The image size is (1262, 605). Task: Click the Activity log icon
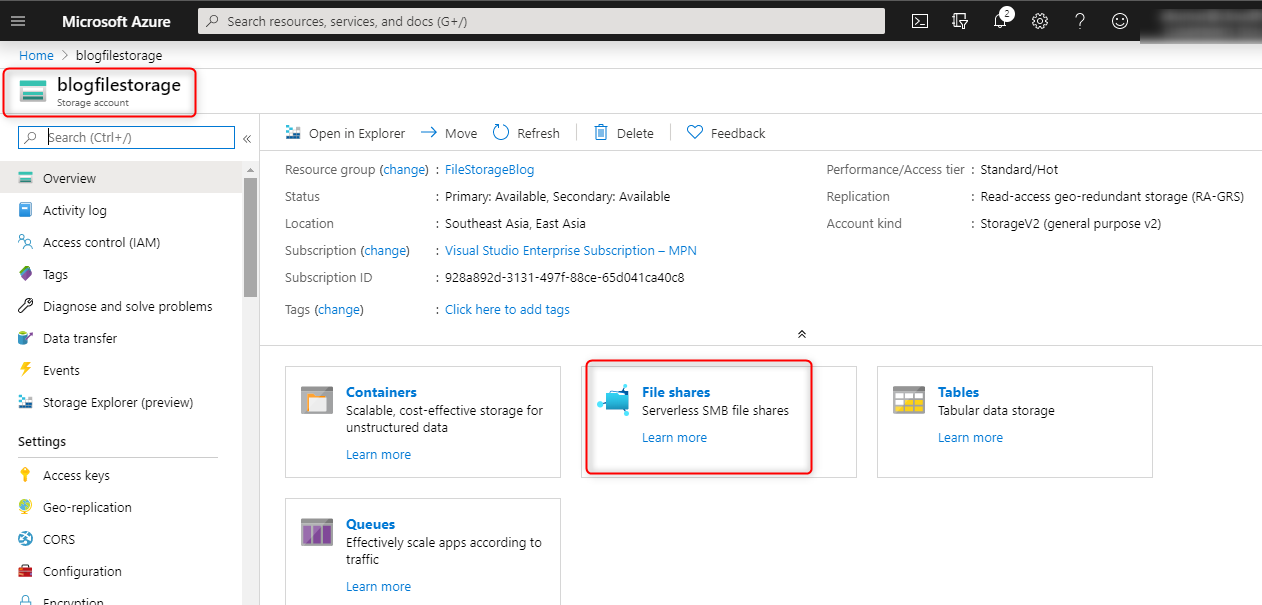[26, 210]
